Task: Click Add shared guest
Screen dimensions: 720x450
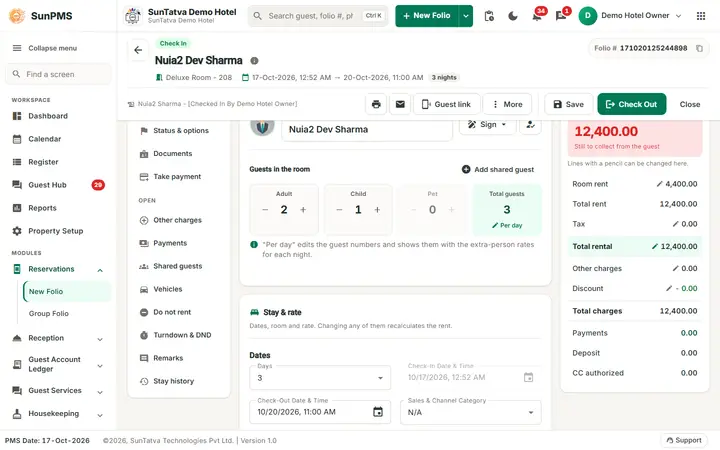Action: coord(498,169)
